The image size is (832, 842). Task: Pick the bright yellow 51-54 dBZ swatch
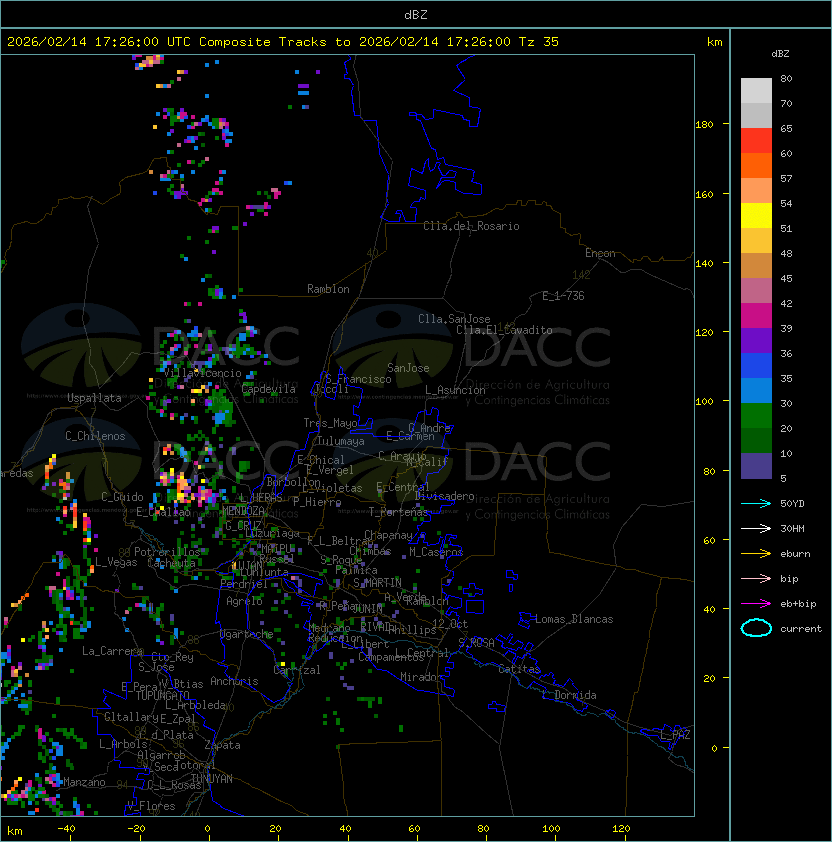(756, 215)
